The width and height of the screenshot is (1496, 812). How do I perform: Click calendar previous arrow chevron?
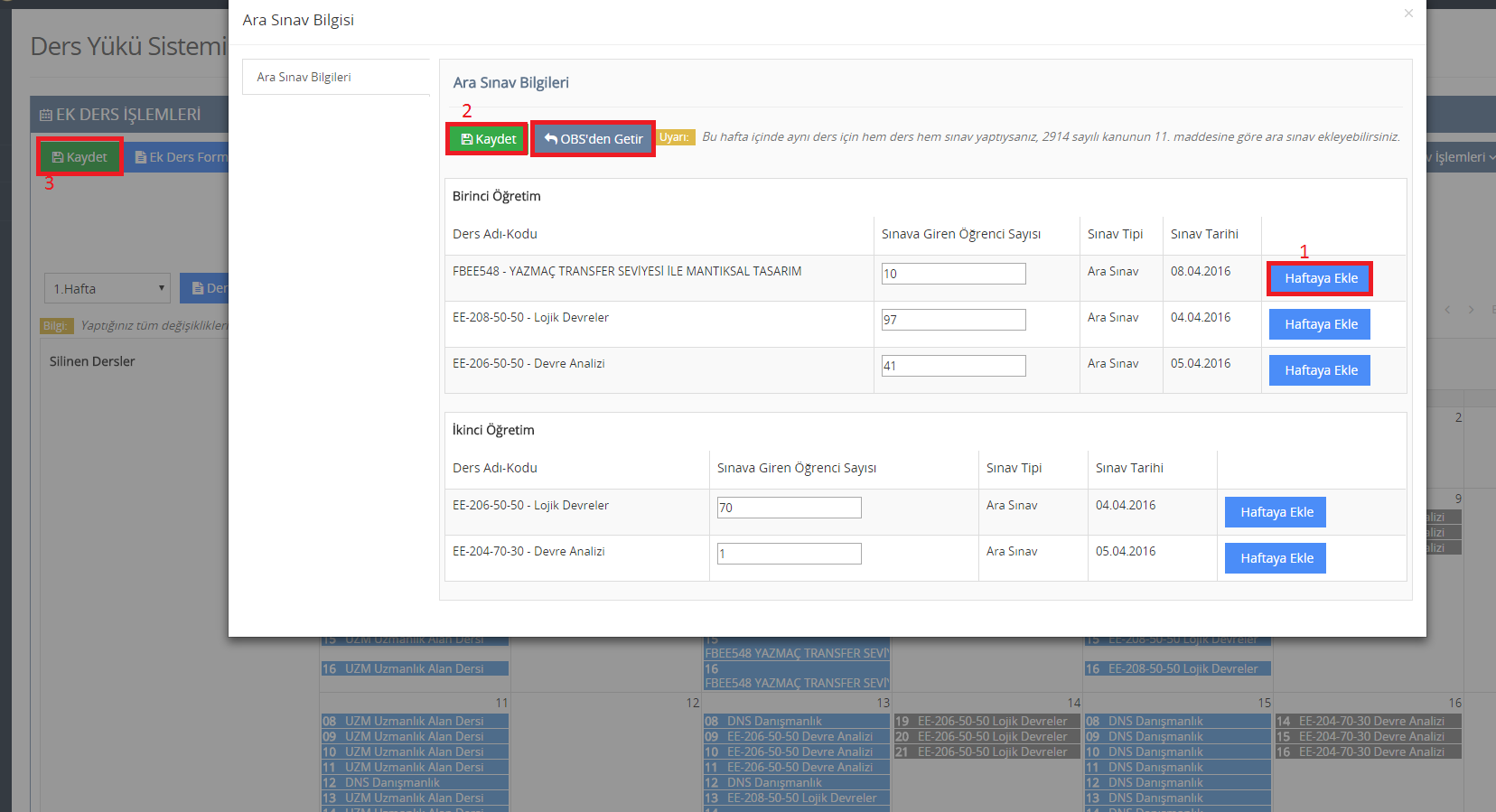pos(1447,310)
